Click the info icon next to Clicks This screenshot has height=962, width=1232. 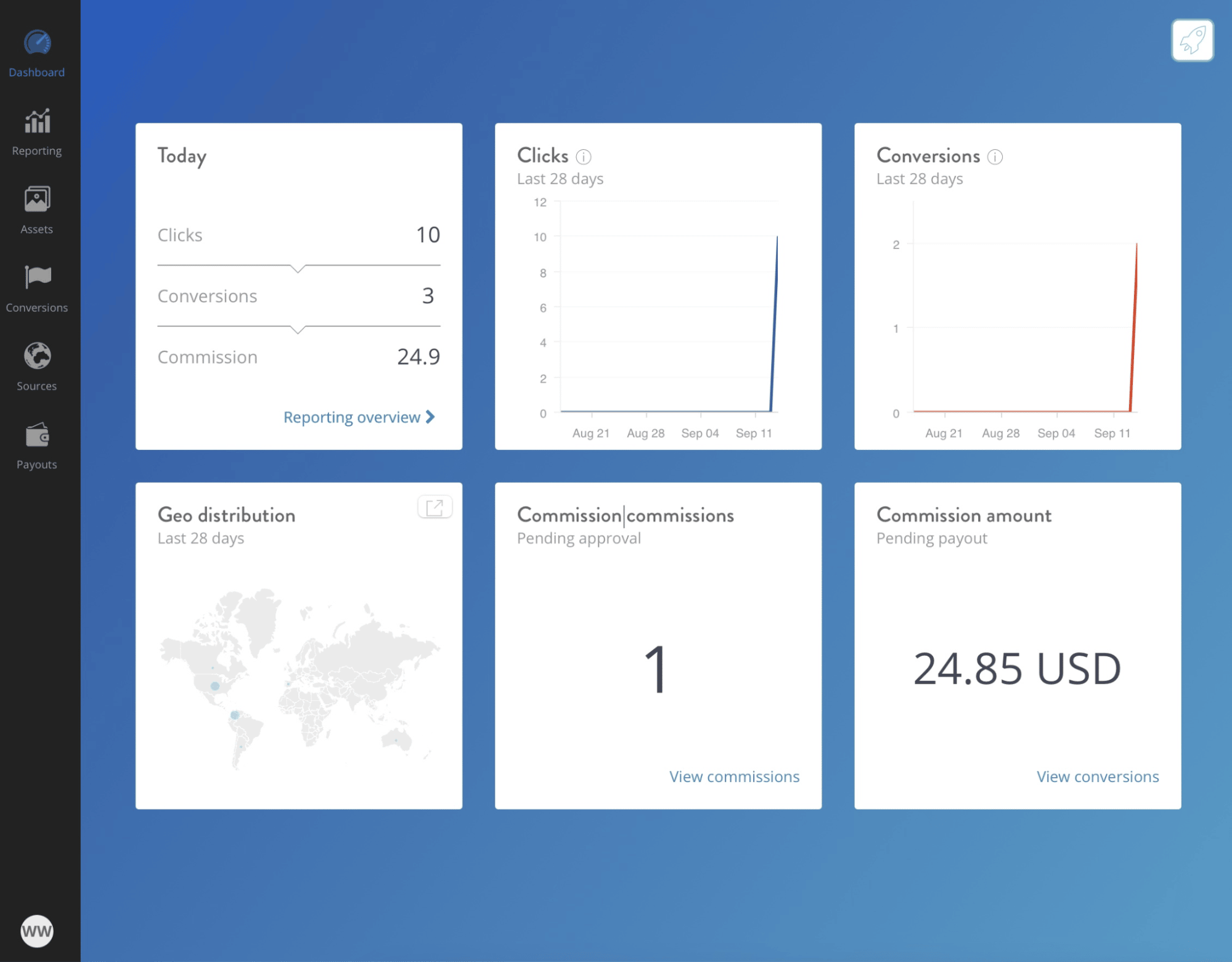coord(582,156)
